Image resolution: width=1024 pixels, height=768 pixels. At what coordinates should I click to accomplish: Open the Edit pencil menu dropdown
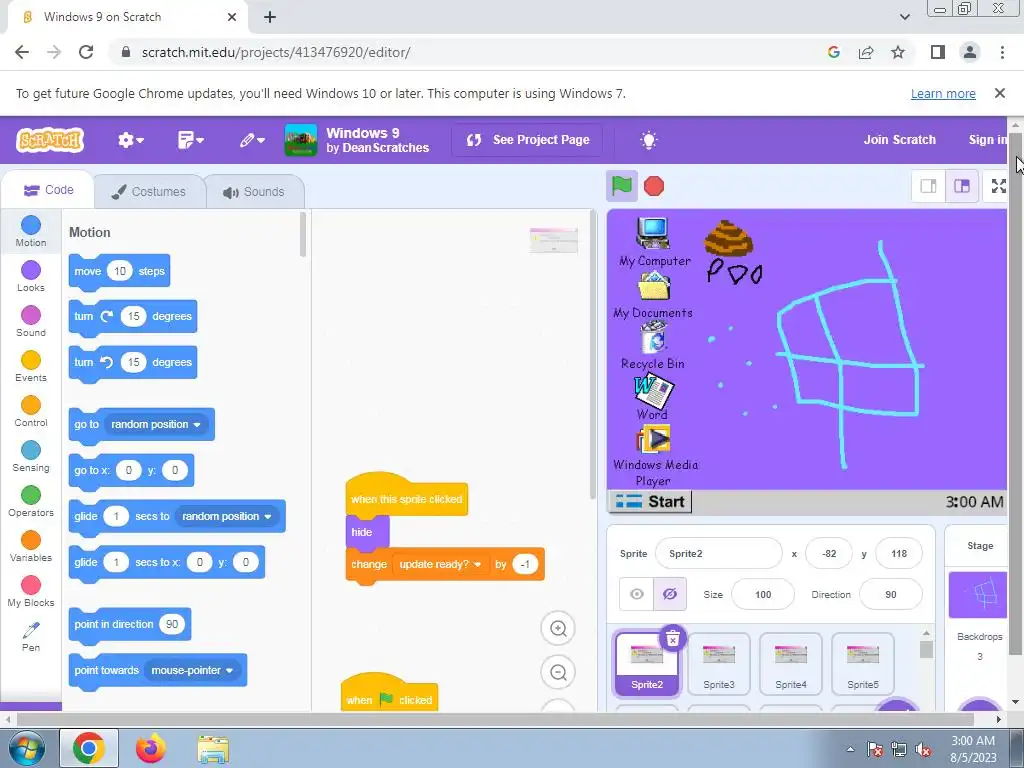click(x=251, y=140)
